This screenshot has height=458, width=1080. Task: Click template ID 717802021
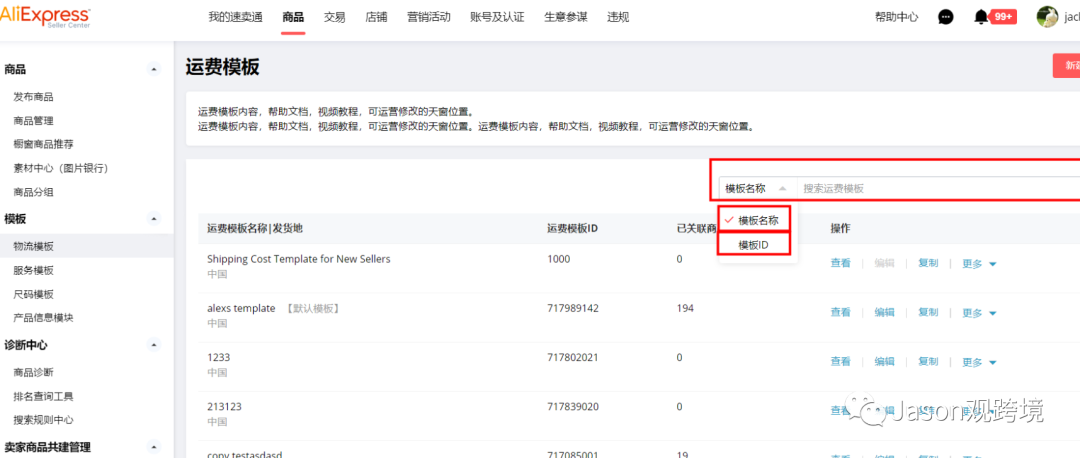coord(573,357)
